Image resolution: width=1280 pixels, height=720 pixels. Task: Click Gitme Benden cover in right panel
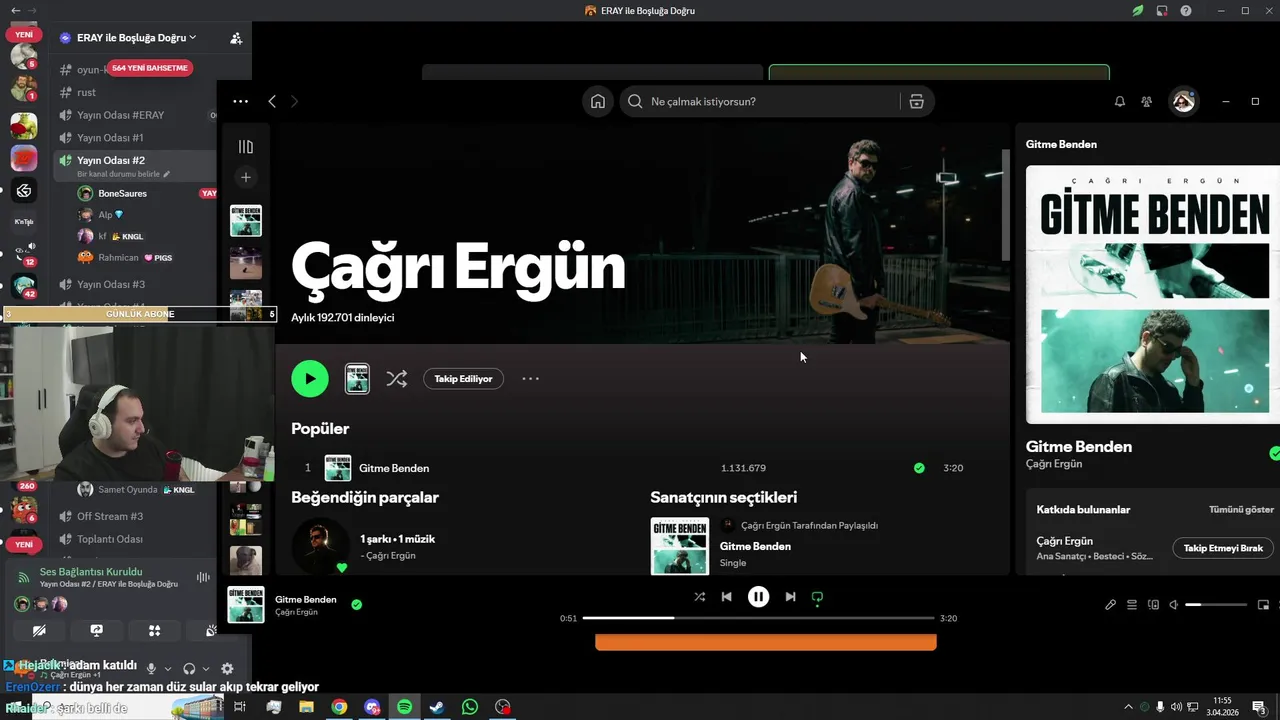pos(1153,294)
